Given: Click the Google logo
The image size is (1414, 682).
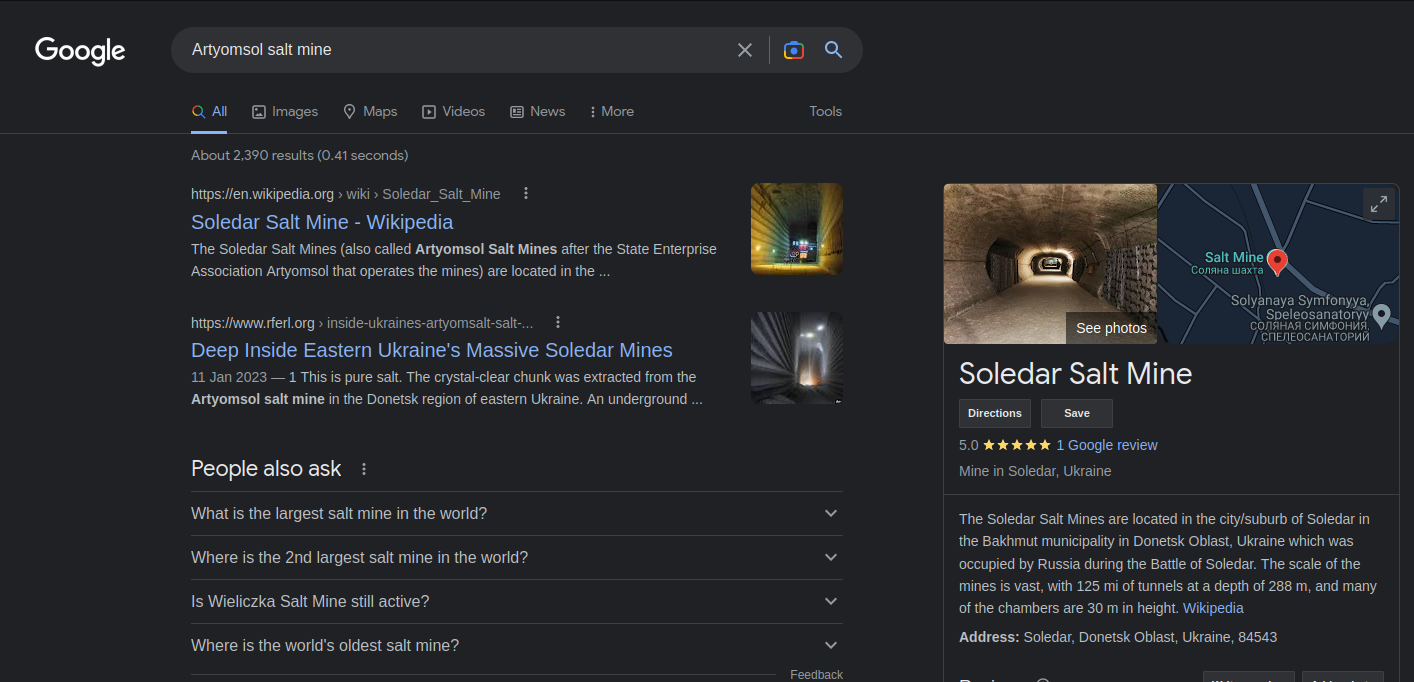Looking at the screenshot, I should pos(80,50).
